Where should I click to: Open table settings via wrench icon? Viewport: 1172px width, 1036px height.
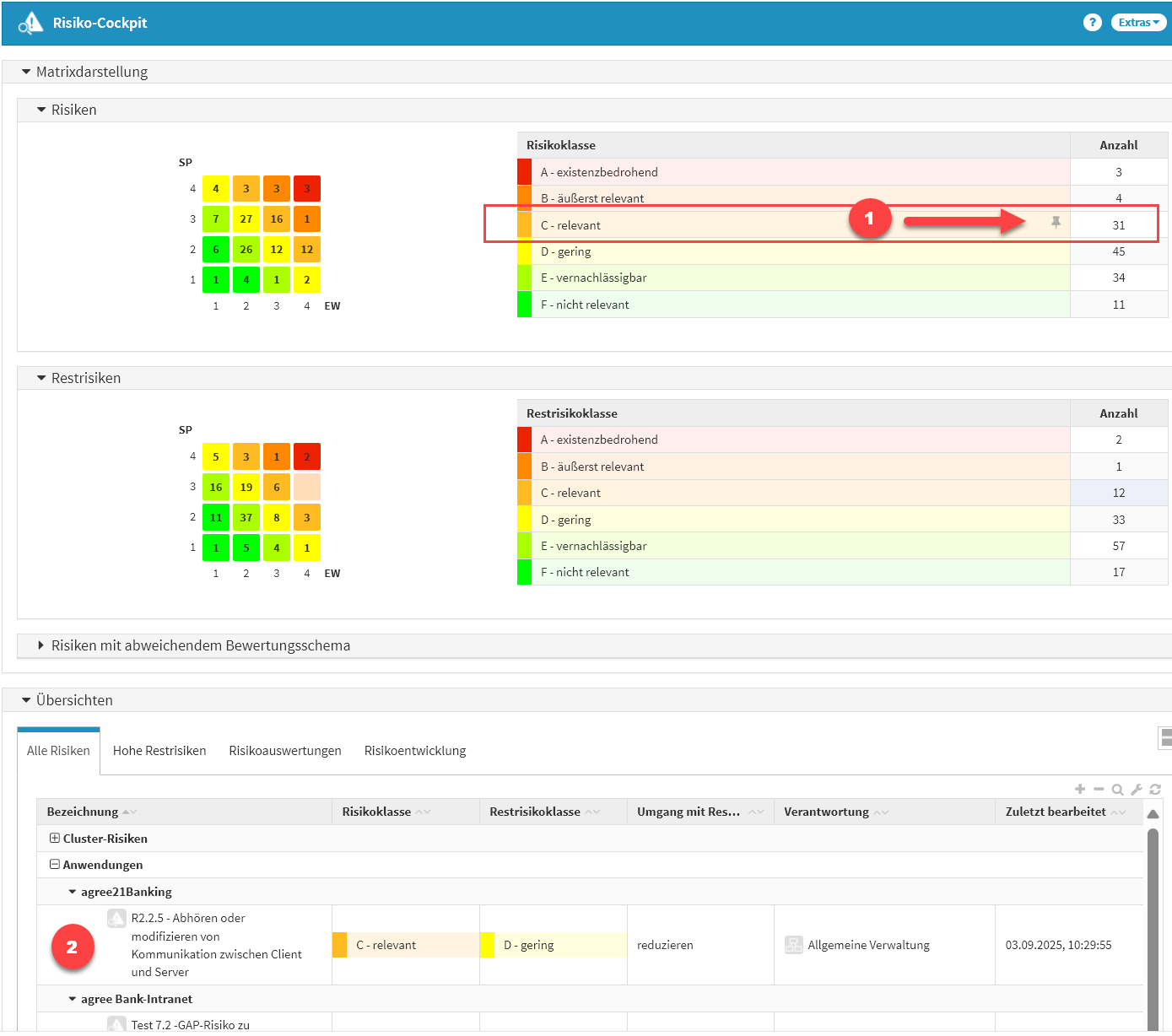tap(1137, 790)
